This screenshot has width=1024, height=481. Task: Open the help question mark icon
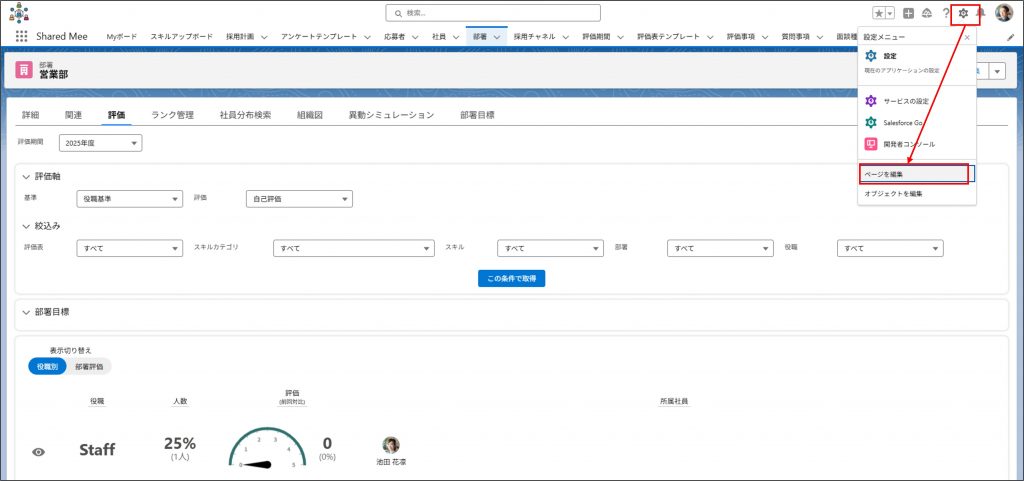coord(945,13)
